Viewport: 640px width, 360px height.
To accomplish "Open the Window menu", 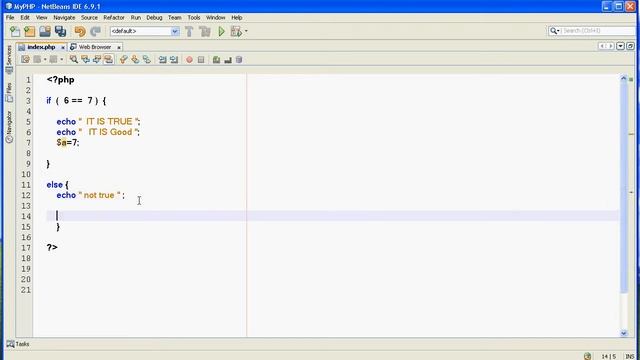I will 216,18.
